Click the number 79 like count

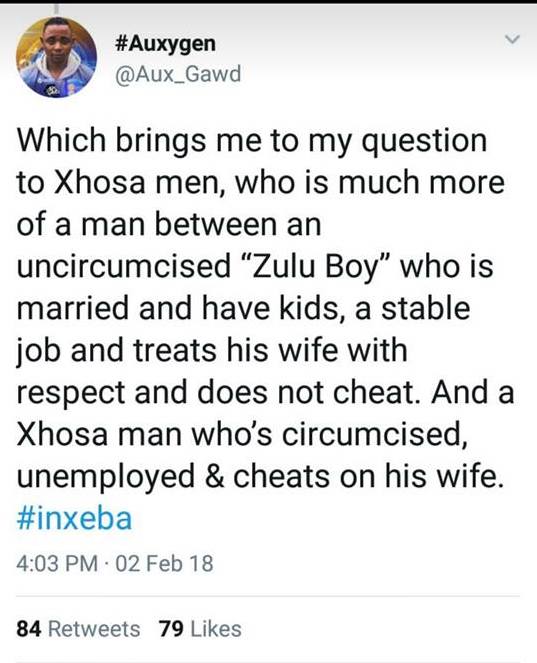[171, 629]
